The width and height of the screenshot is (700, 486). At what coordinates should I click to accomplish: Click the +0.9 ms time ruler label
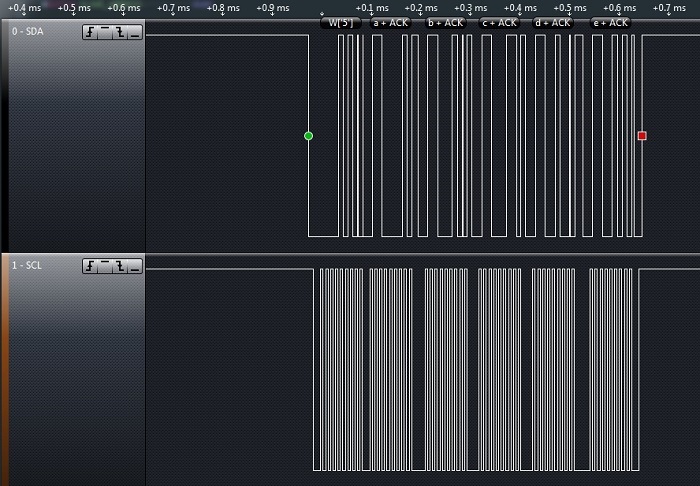[272, 8]
